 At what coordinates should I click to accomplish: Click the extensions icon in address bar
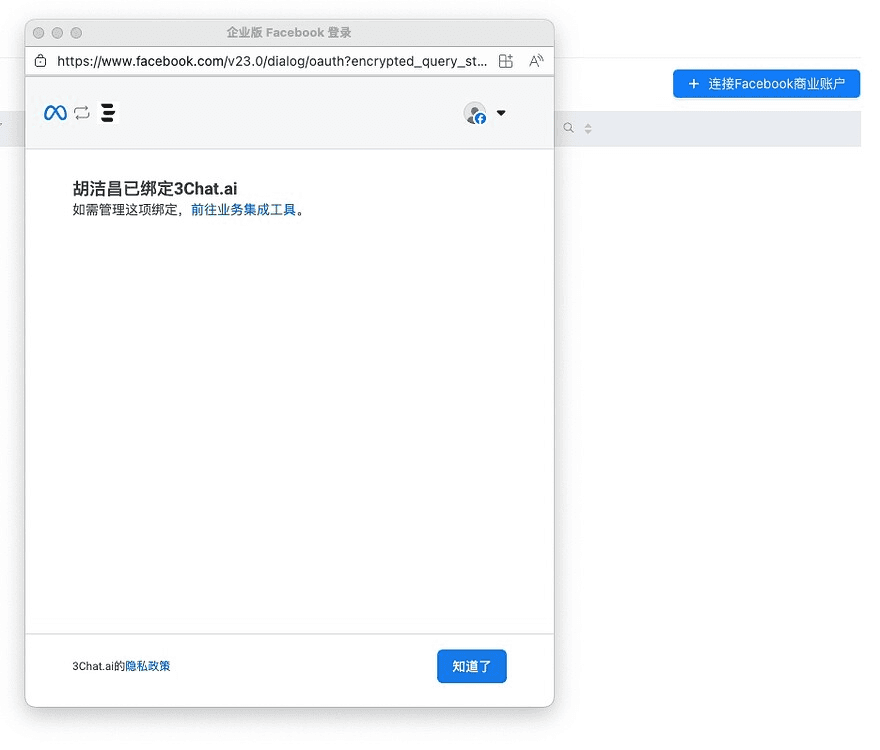506,61
